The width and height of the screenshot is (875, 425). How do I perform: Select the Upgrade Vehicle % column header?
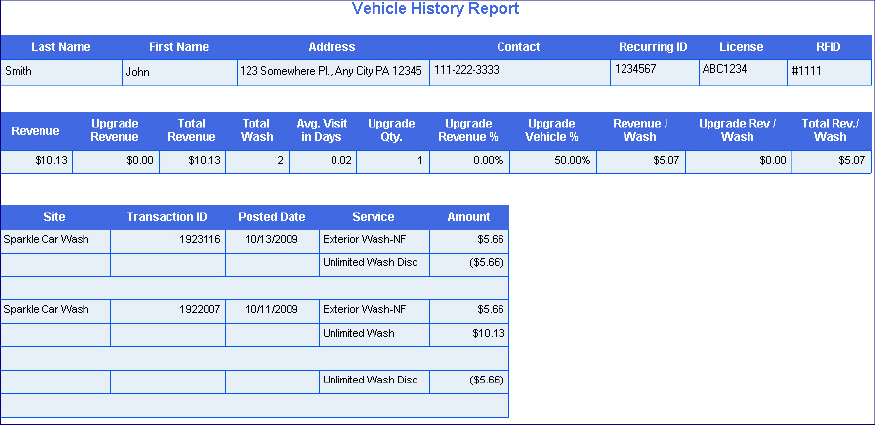coord(553,130)
